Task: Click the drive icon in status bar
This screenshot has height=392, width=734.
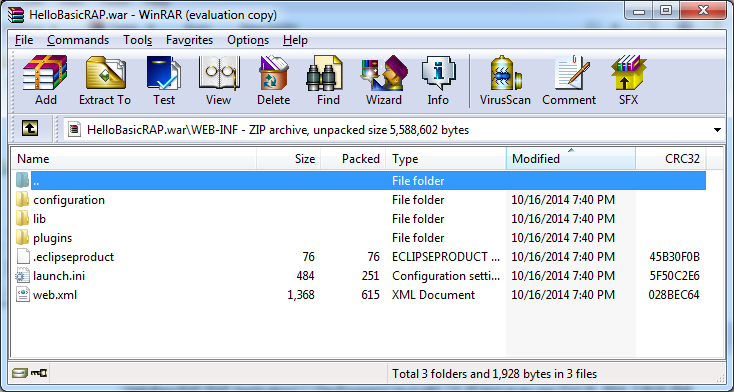Action: (x=20, y=373)
